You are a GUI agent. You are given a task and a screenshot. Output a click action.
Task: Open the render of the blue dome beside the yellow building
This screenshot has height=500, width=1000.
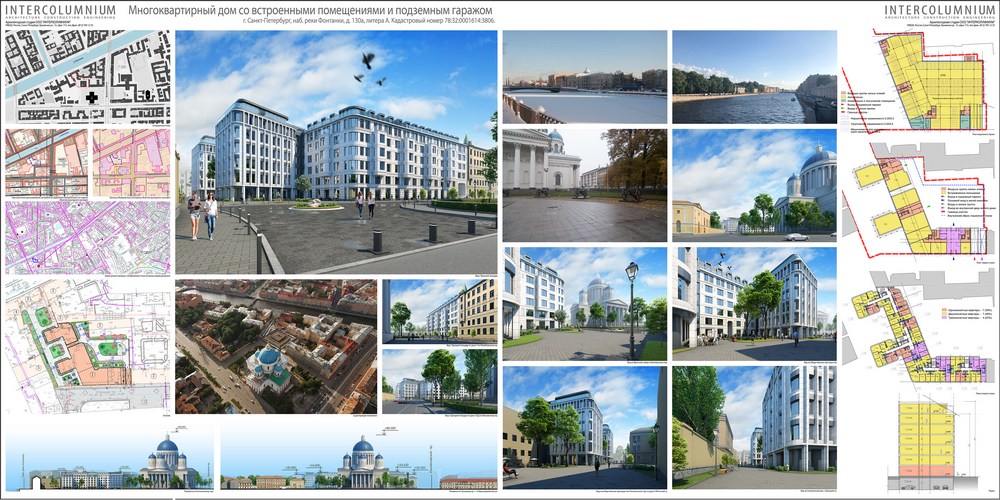click(754, 184)
